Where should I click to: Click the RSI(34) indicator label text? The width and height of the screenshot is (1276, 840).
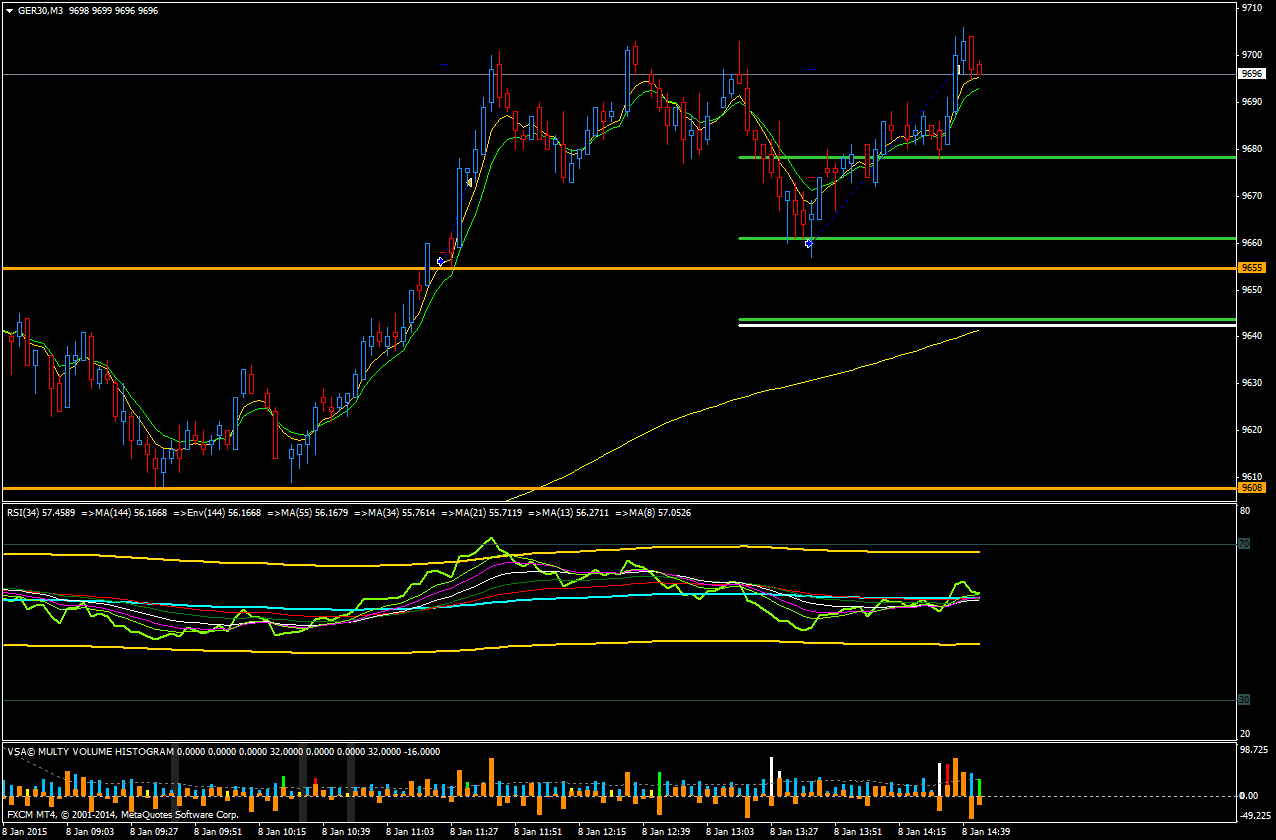40,513
